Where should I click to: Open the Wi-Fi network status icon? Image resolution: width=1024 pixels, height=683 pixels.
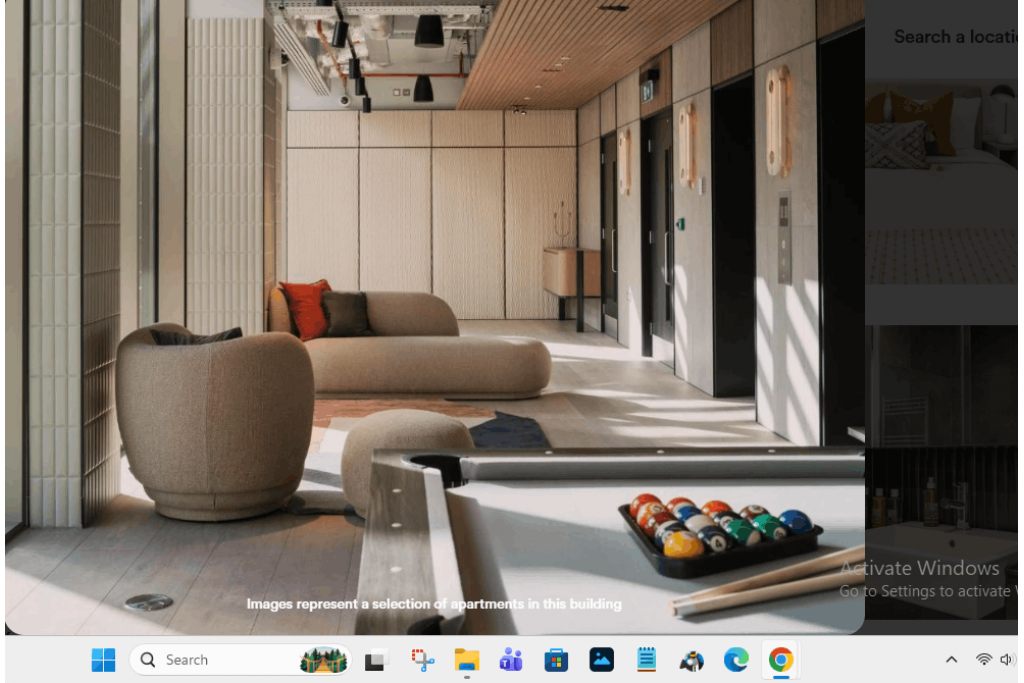984,660
